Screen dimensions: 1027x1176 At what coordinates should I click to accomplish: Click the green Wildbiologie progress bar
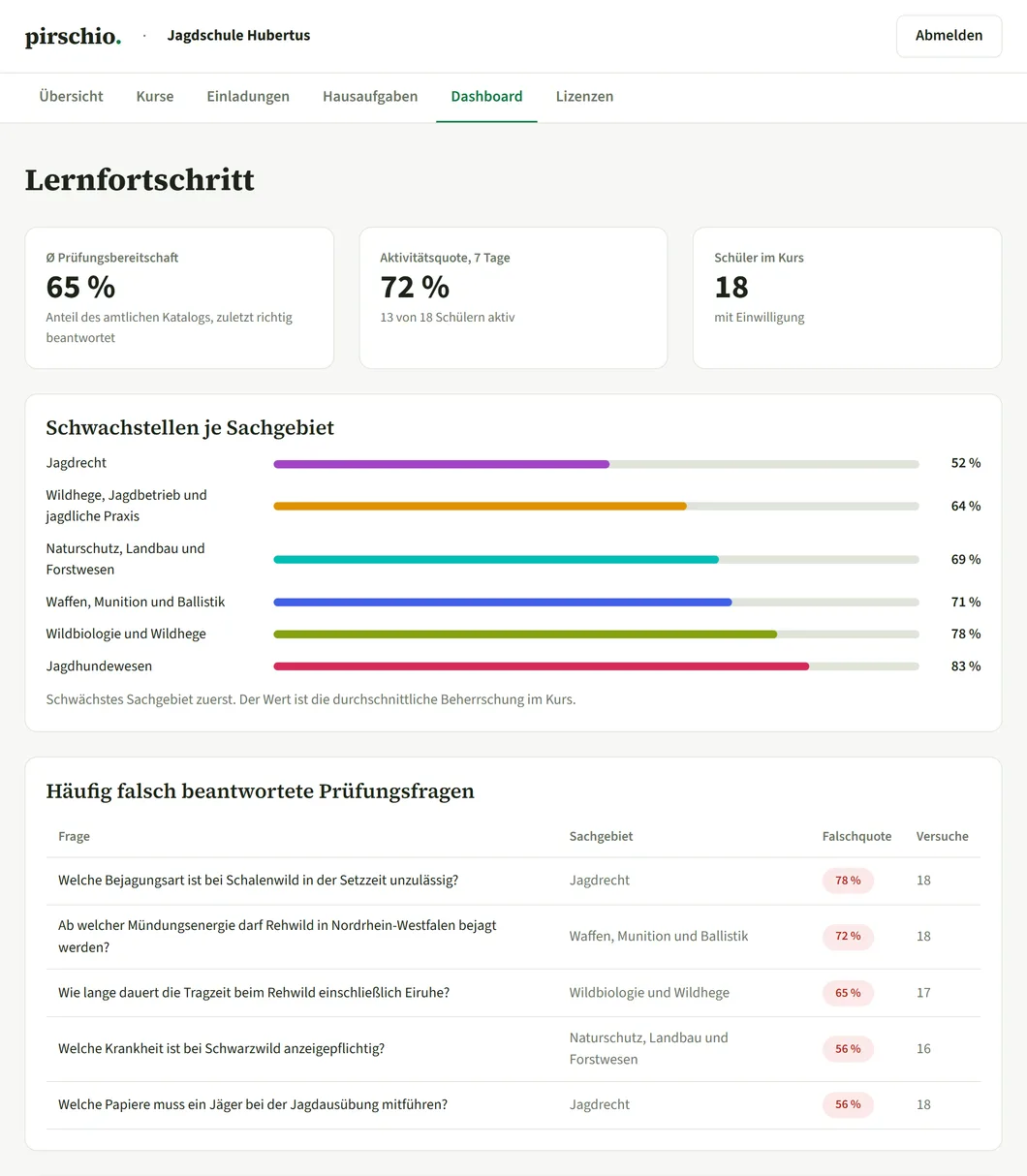coord(596,634)
